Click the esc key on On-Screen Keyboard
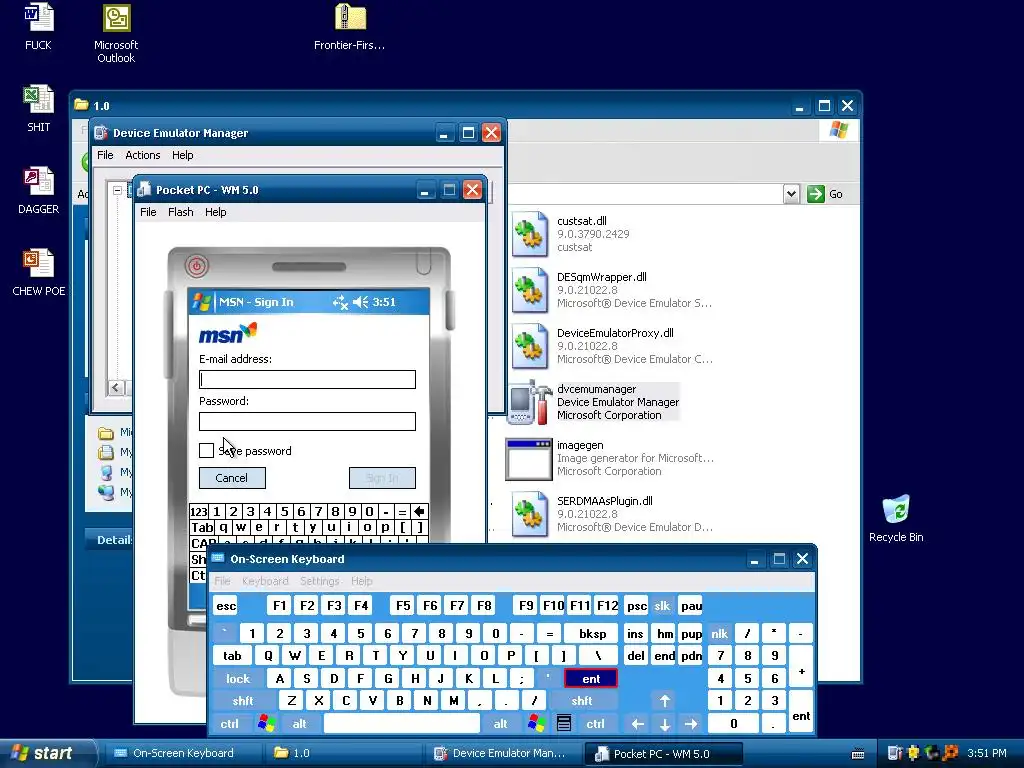The width and height of the screenshot is (1024, 768). pos(226,606)
